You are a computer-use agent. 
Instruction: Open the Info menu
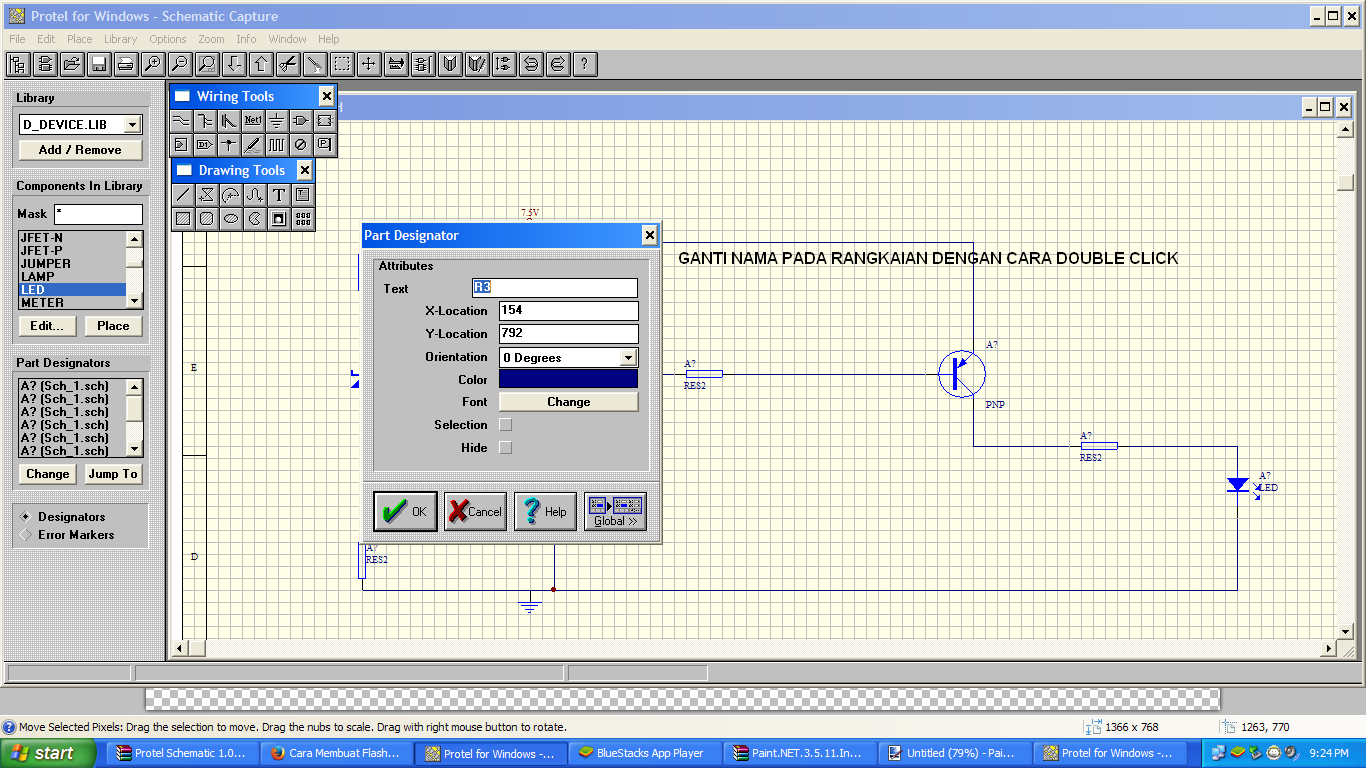[246, 39]
